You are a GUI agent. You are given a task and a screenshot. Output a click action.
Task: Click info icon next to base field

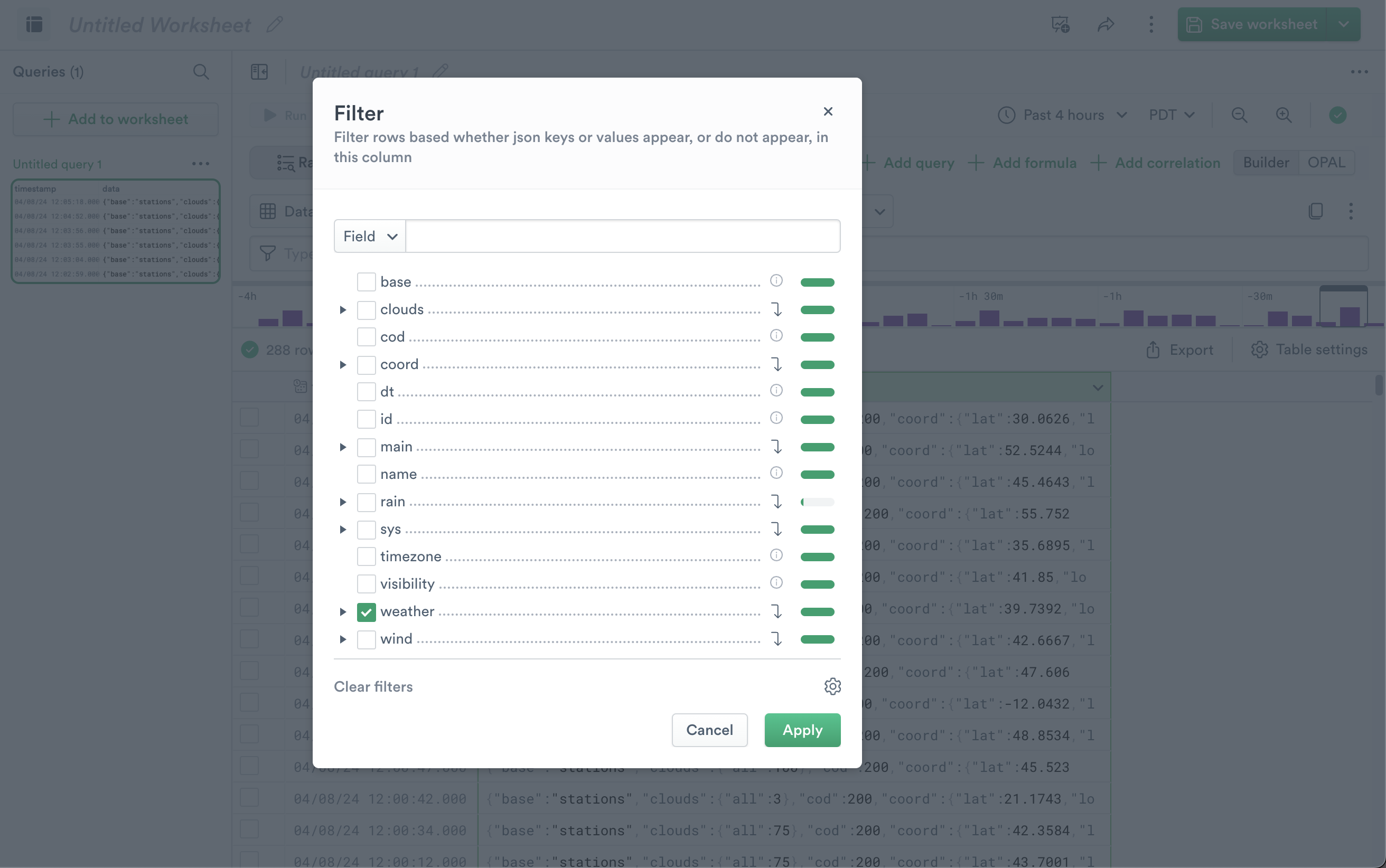776,281
